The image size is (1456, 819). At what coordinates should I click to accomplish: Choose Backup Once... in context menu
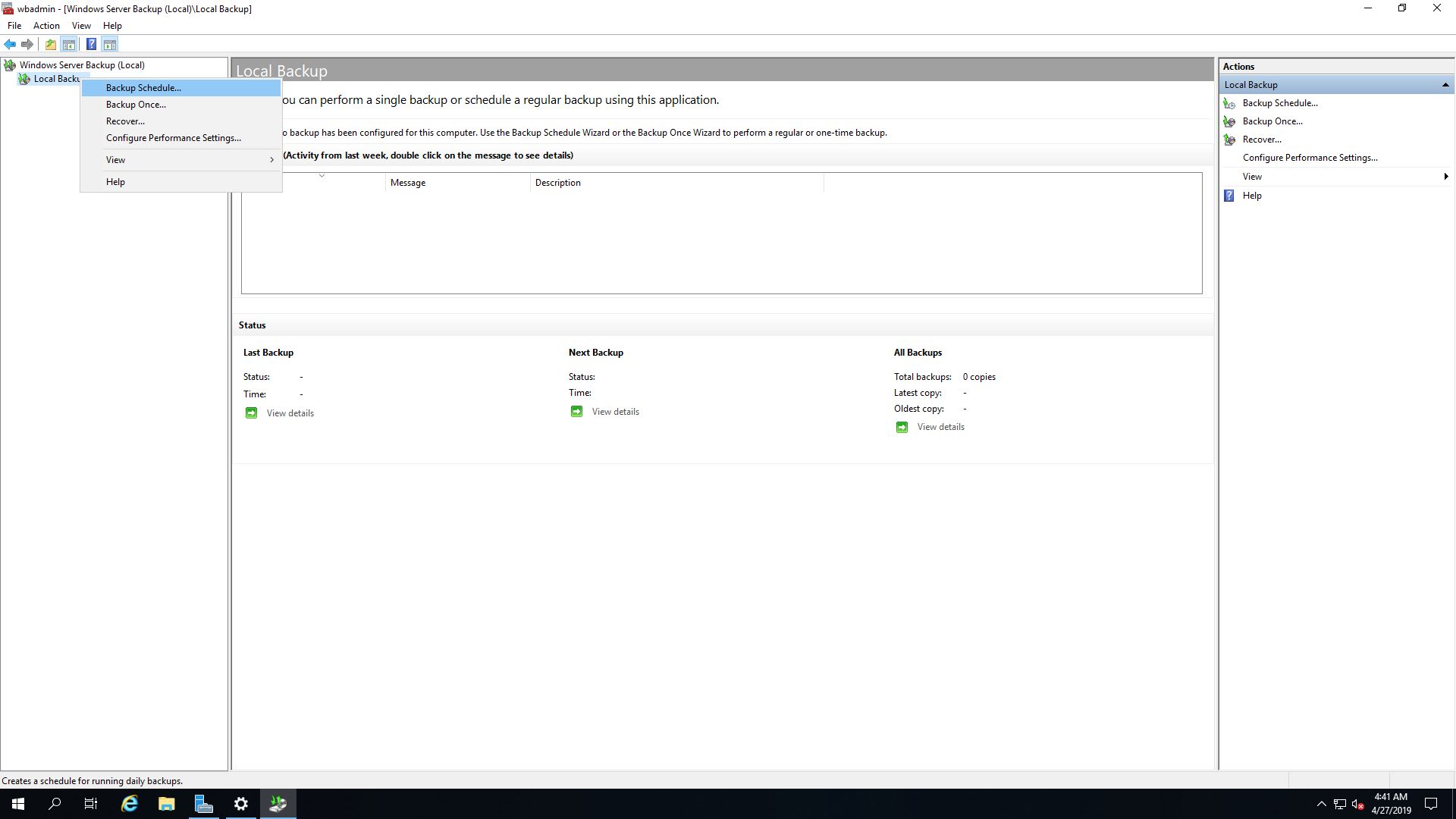point(181,105)
